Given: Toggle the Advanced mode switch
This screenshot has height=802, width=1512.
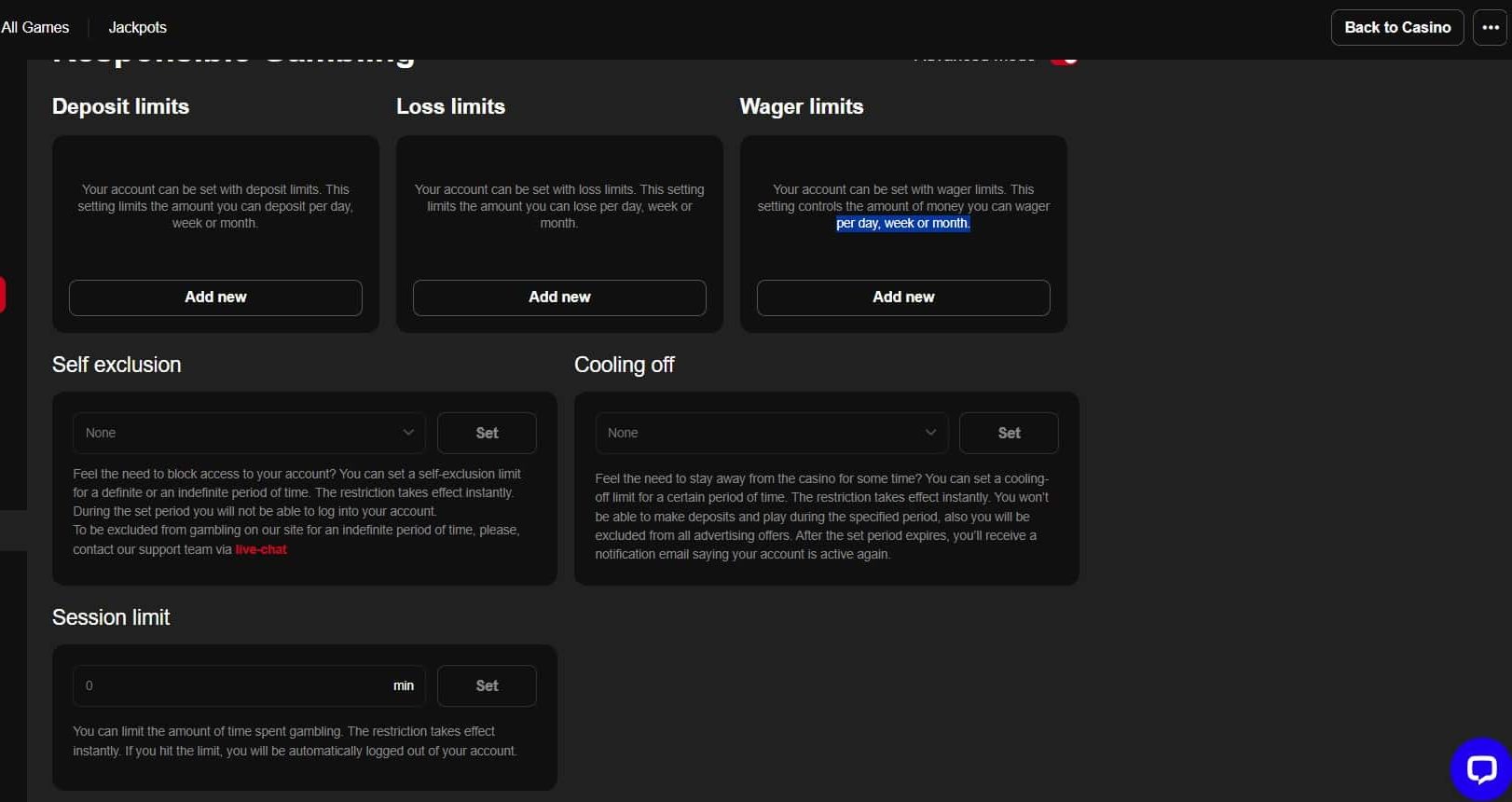Looking at the screenshot, I should (x=1065, y=60).
